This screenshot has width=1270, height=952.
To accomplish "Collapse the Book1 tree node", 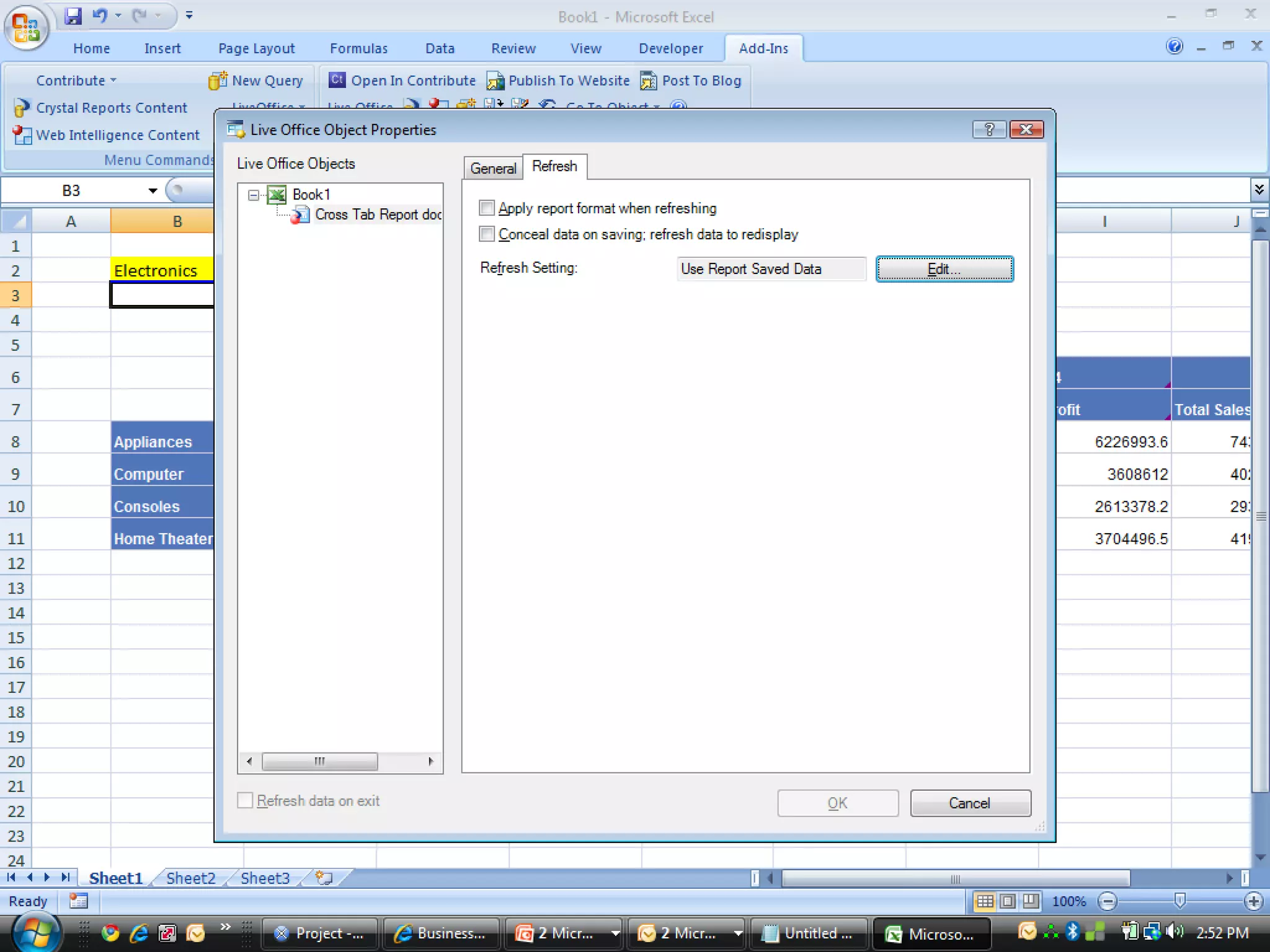I will click(x=253, y=195).
